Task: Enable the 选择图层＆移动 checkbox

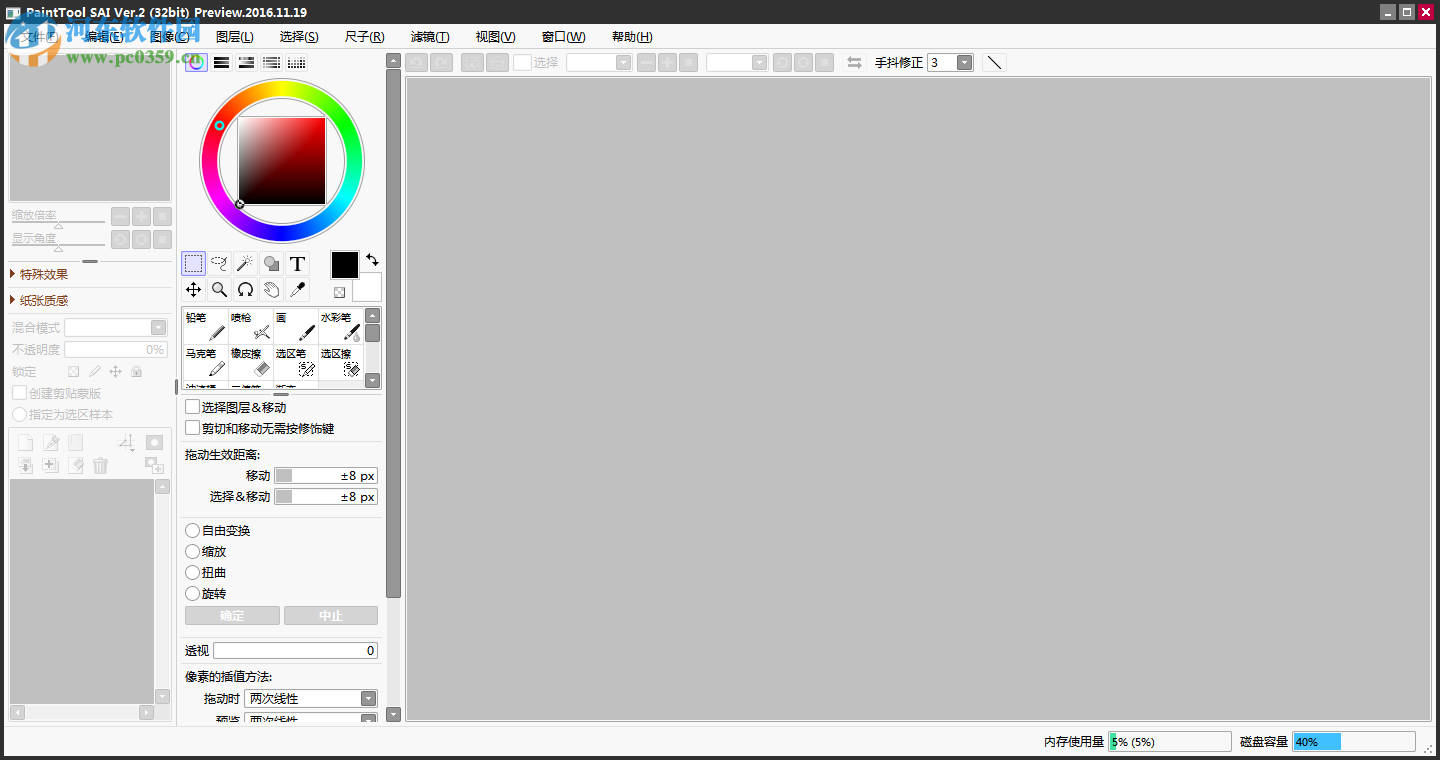Action: coord(192,406)
